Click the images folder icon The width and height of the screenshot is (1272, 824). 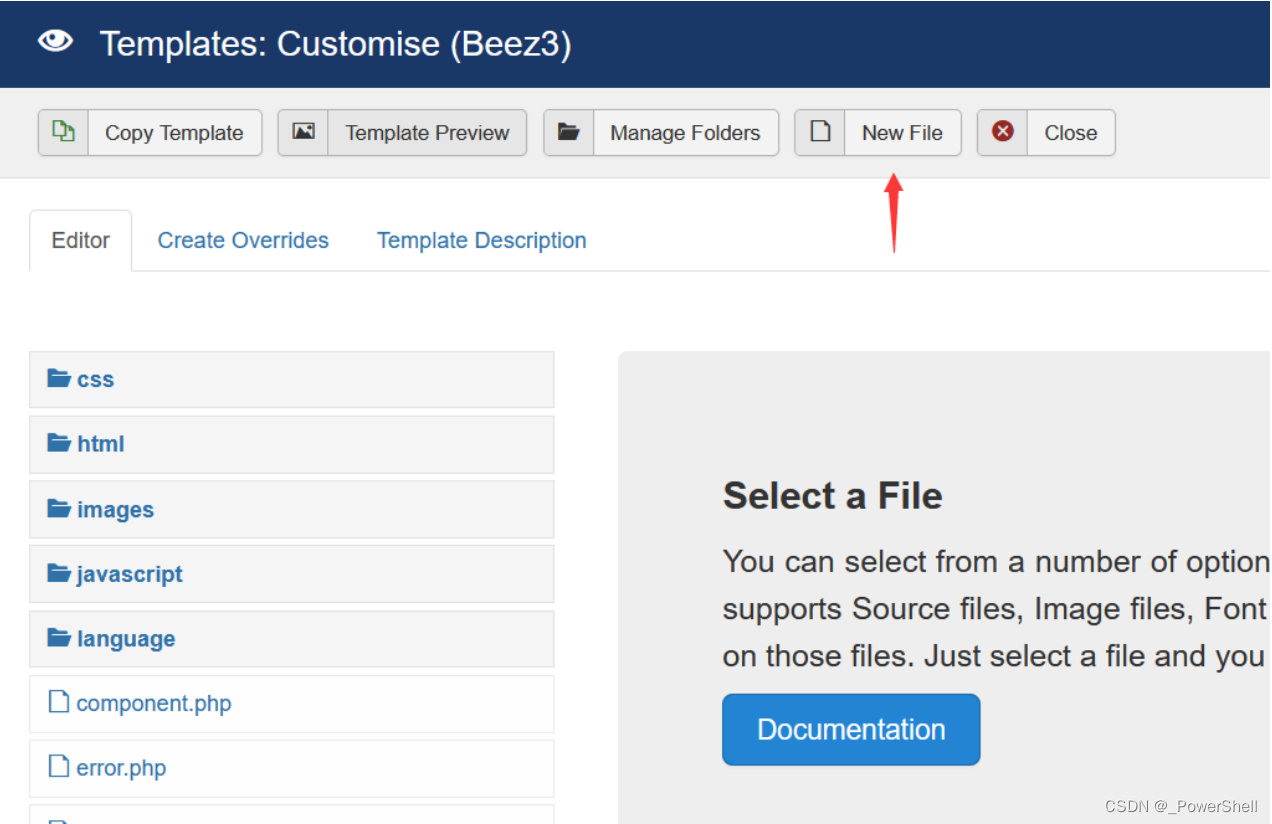pyautogui.click(x=59, y=508)
